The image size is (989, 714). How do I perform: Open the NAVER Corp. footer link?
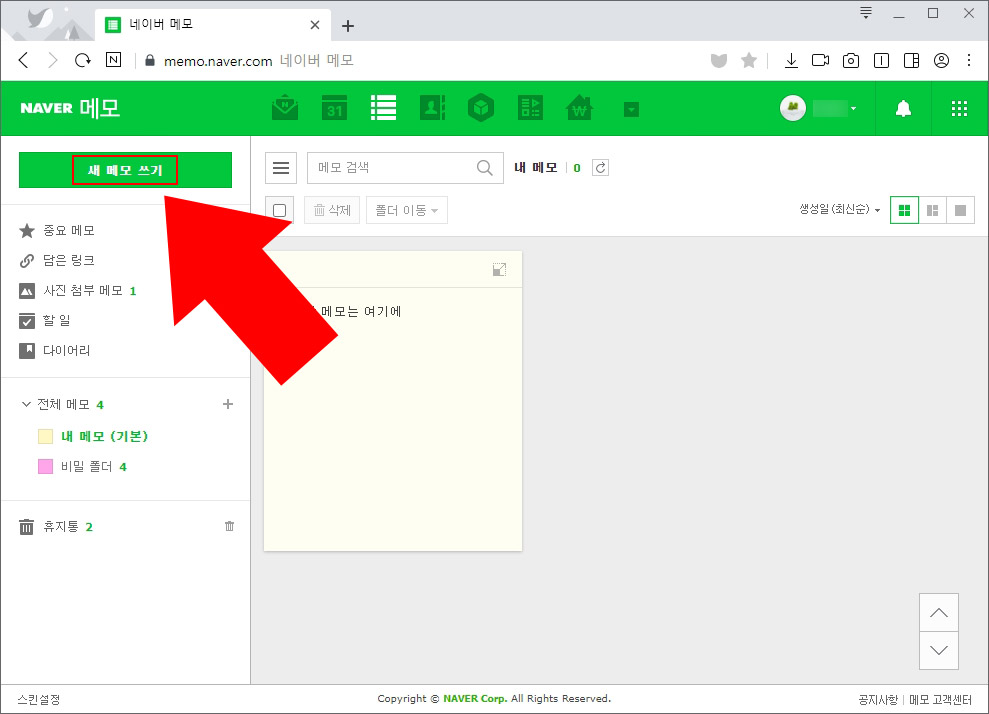[x=475, y=699]
